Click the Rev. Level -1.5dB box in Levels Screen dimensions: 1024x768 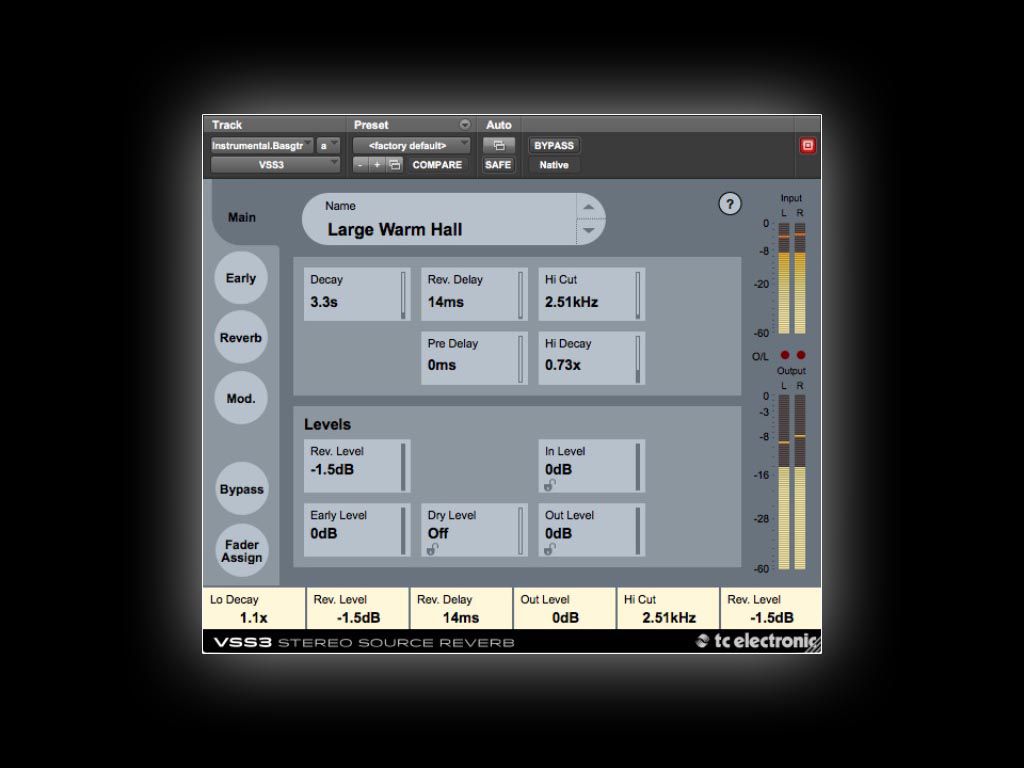coord(357,466)
